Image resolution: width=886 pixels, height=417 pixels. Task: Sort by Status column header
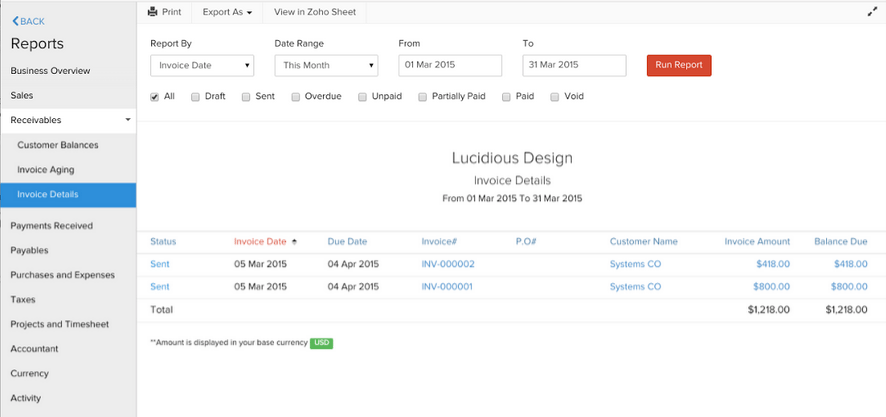tap(163, 242)
